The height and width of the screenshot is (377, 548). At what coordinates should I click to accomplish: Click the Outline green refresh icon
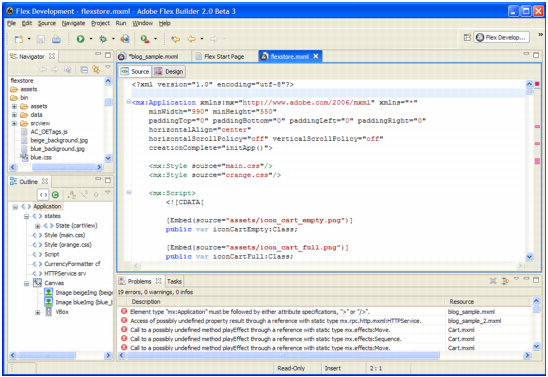[55, 195]
